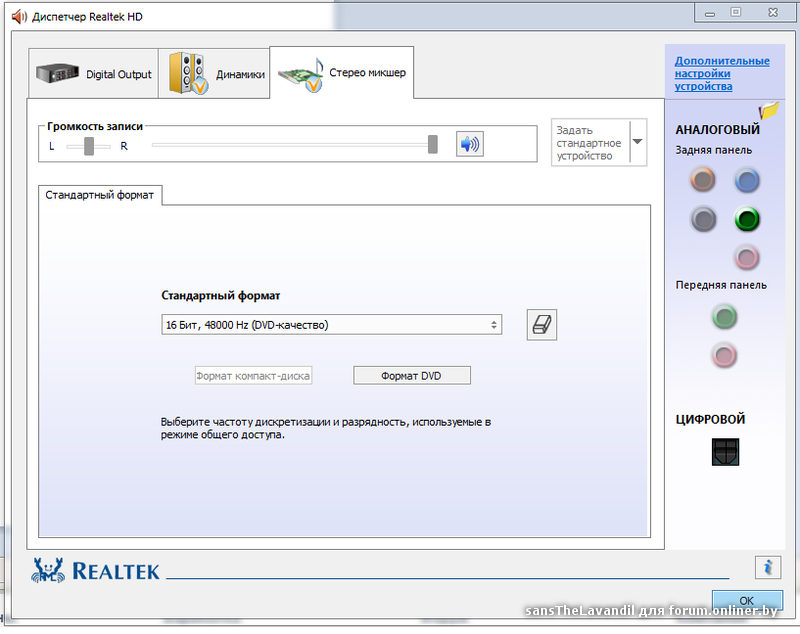Select the green front panel jack

pyautogui.click(x=724, y=317)
